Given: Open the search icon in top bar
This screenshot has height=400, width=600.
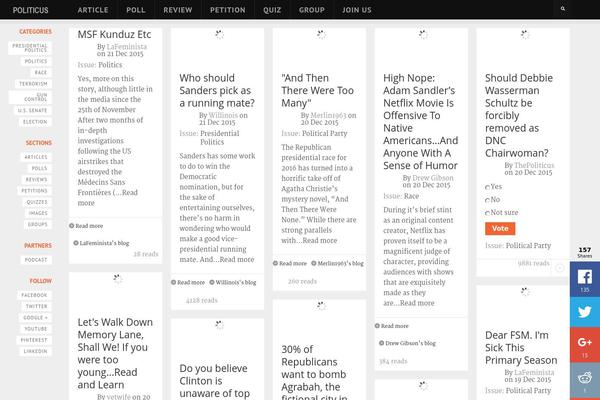Looking at the screenshot, I should (563, 9).
